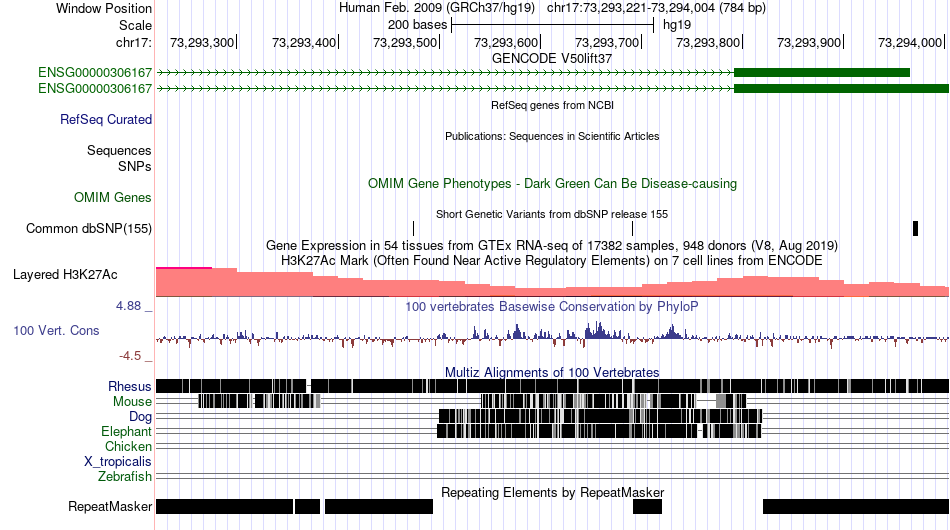Open the Elephant alignment row label
The height and width of the screenshot is (530, 950).
click(x=126, y=431)
